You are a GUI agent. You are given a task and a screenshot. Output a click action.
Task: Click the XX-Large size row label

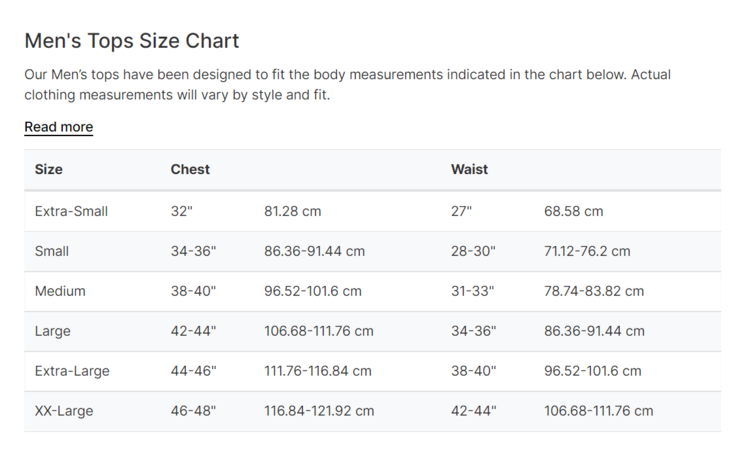point(64,411)
